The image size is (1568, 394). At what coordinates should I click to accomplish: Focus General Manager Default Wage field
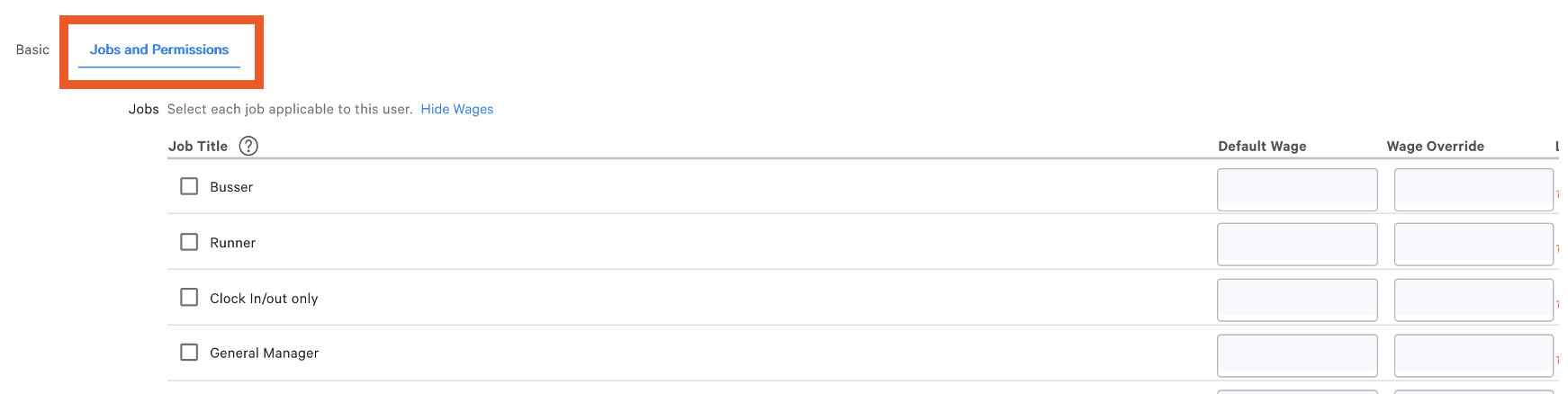tap(1296, 355)
